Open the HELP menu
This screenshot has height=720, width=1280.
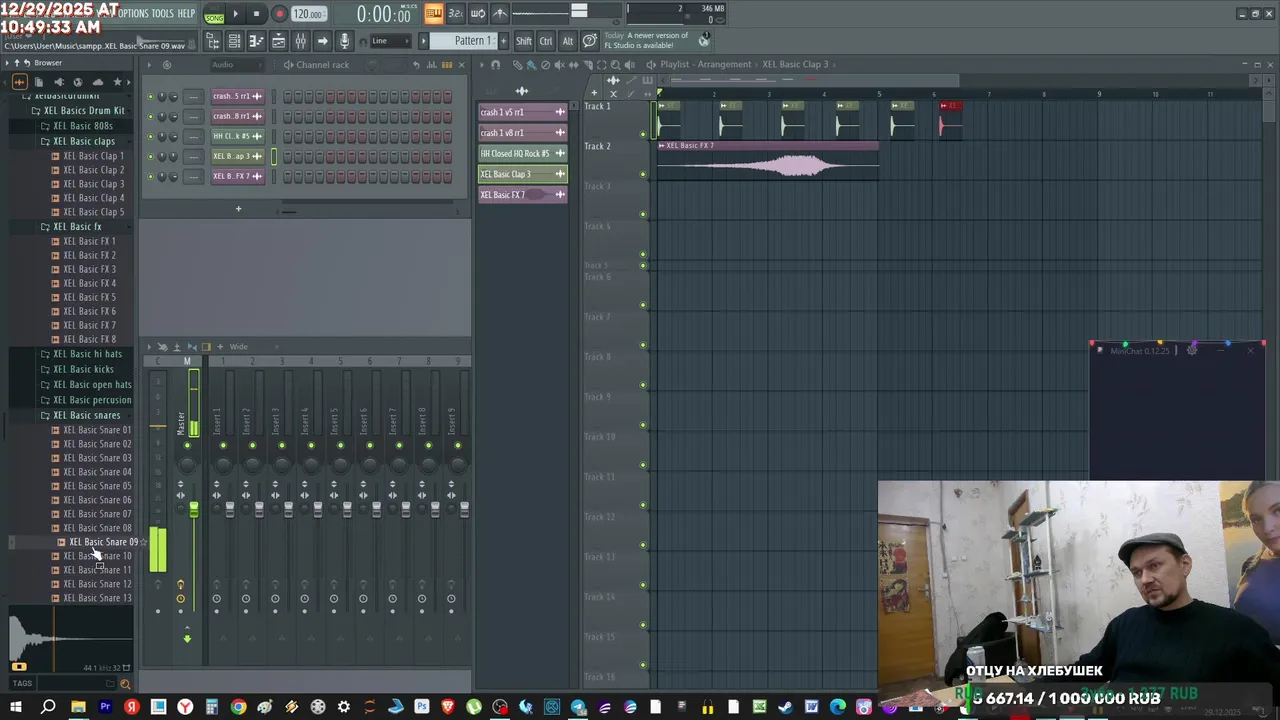(x=186, y=13)
